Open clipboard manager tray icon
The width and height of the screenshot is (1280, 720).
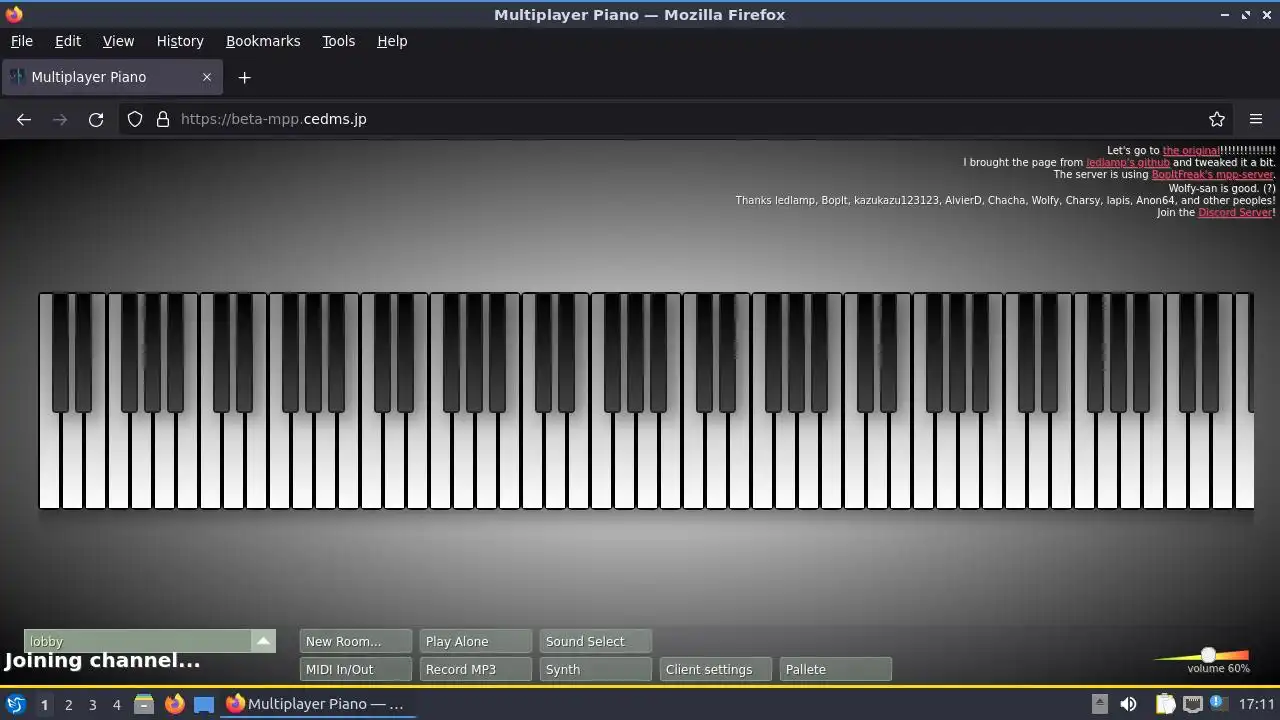pos(1165,704)
